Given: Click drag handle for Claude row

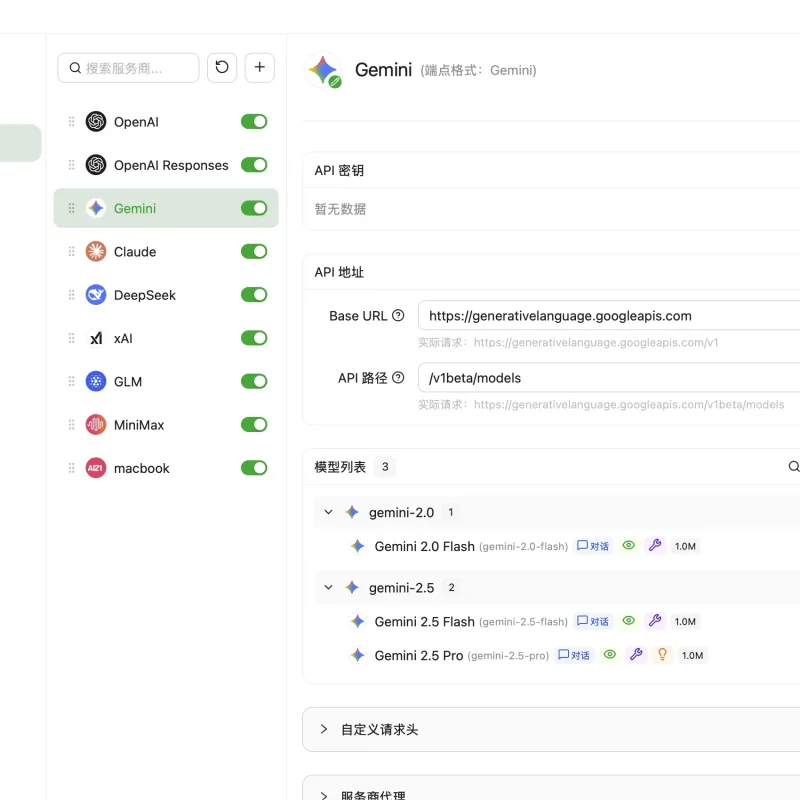Looking at the screenshot, I should coord(71,252).
